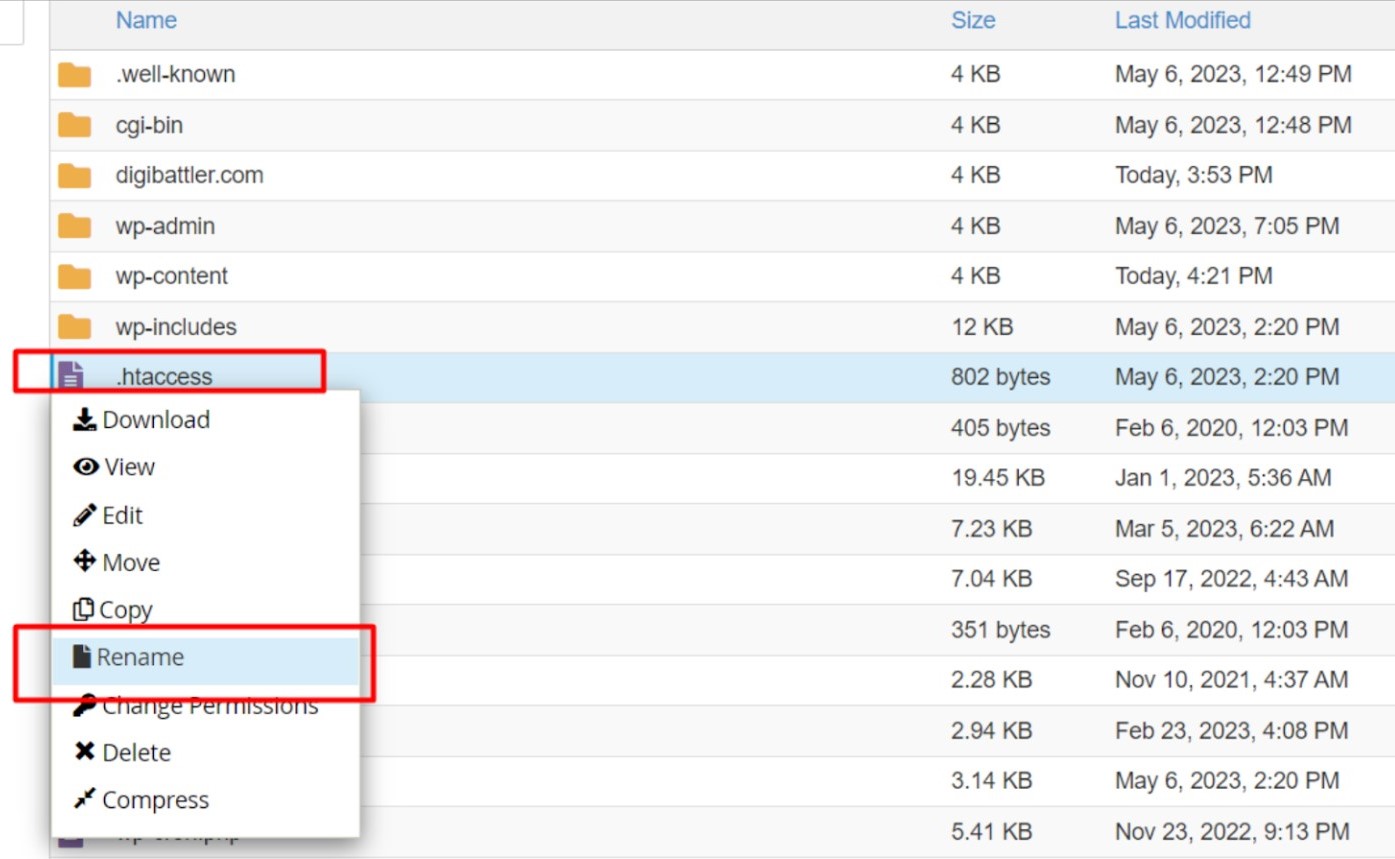Select the cgi-bin folder name
Image resolution: width=1395 pixels, height=859 pixels.
[x=149, y=126]
